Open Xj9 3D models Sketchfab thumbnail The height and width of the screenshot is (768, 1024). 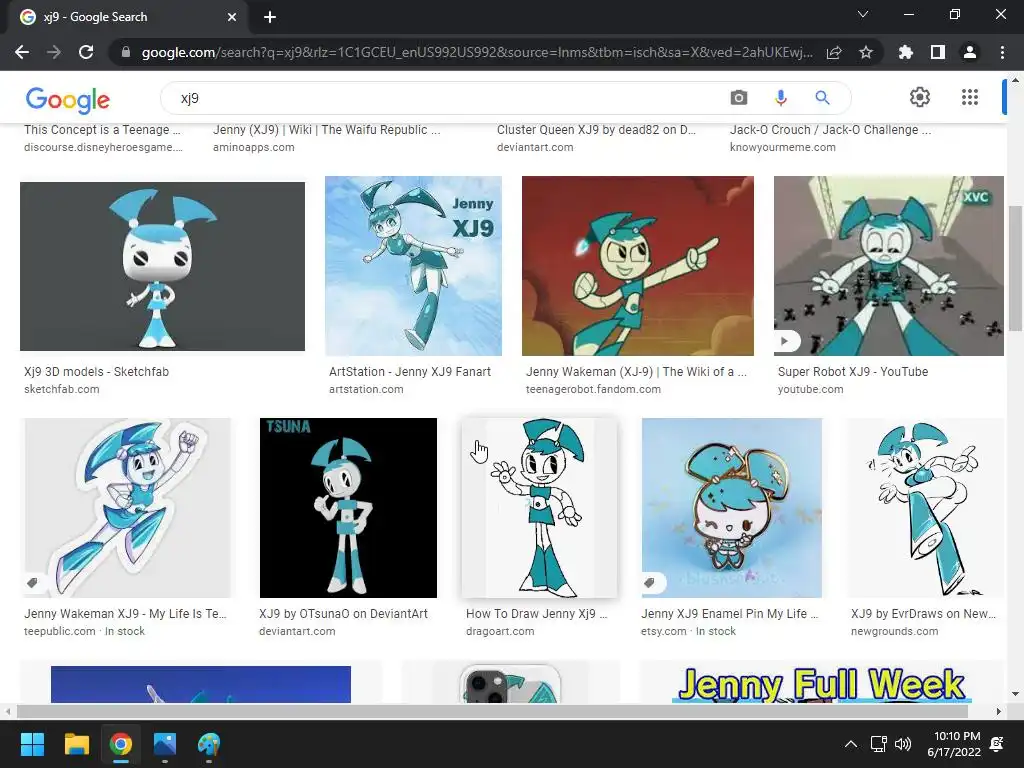click(163, 266)
